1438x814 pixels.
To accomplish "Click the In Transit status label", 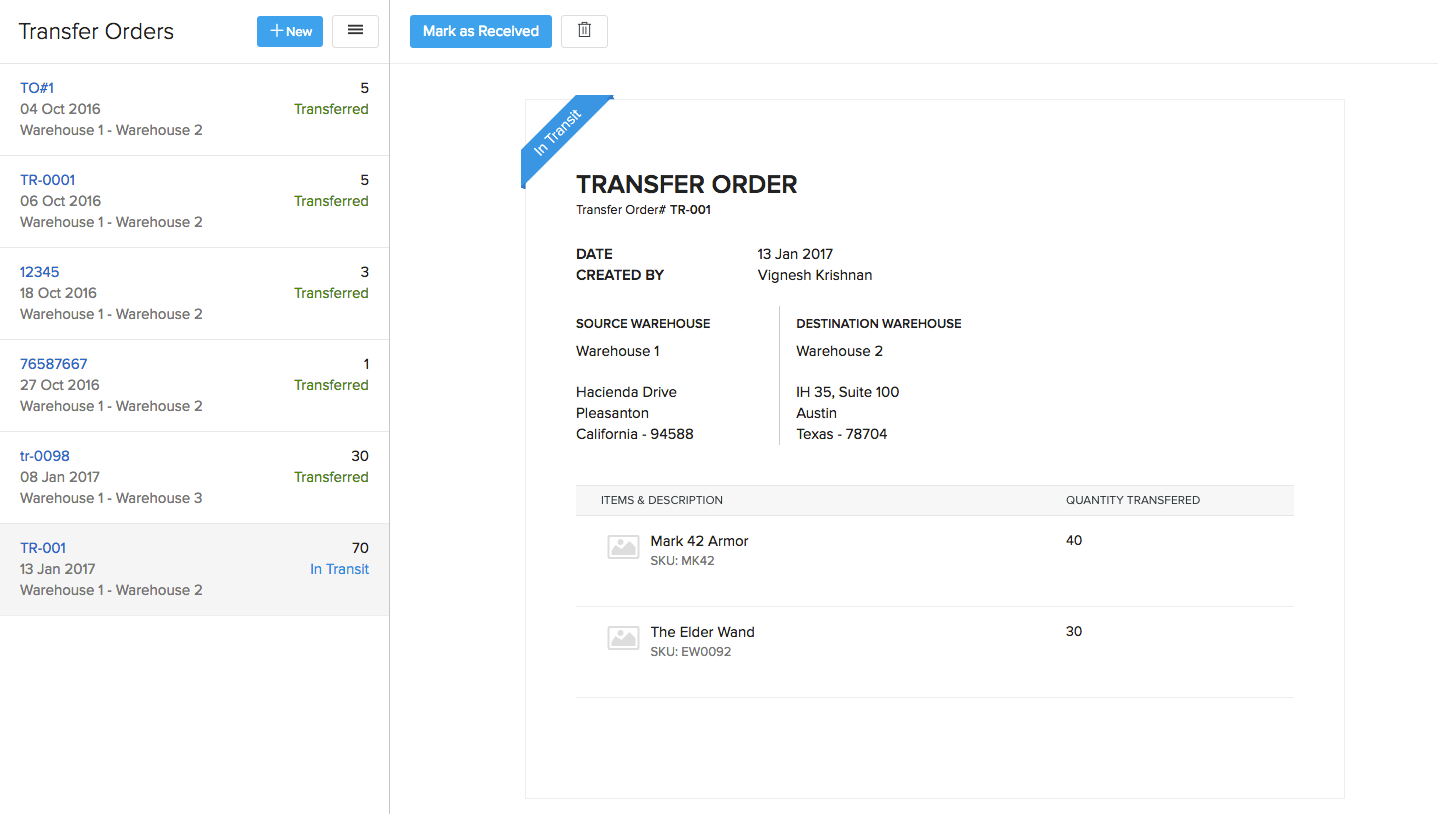I will pyautogui.click(x=339, y=569).
